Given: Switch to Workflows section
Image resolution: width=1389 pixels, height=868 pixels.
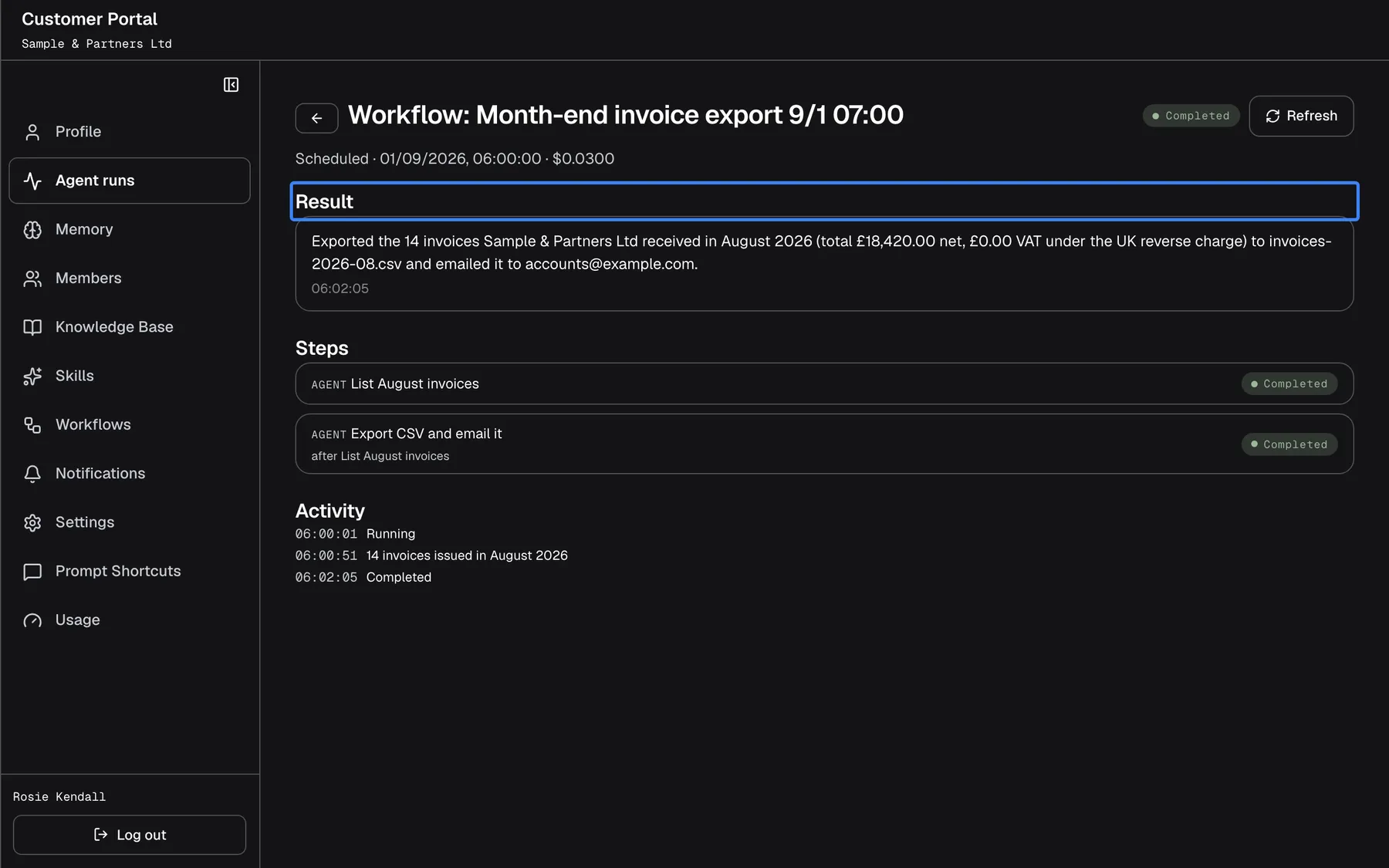Looking at the screenshot, I should point(130,424).
